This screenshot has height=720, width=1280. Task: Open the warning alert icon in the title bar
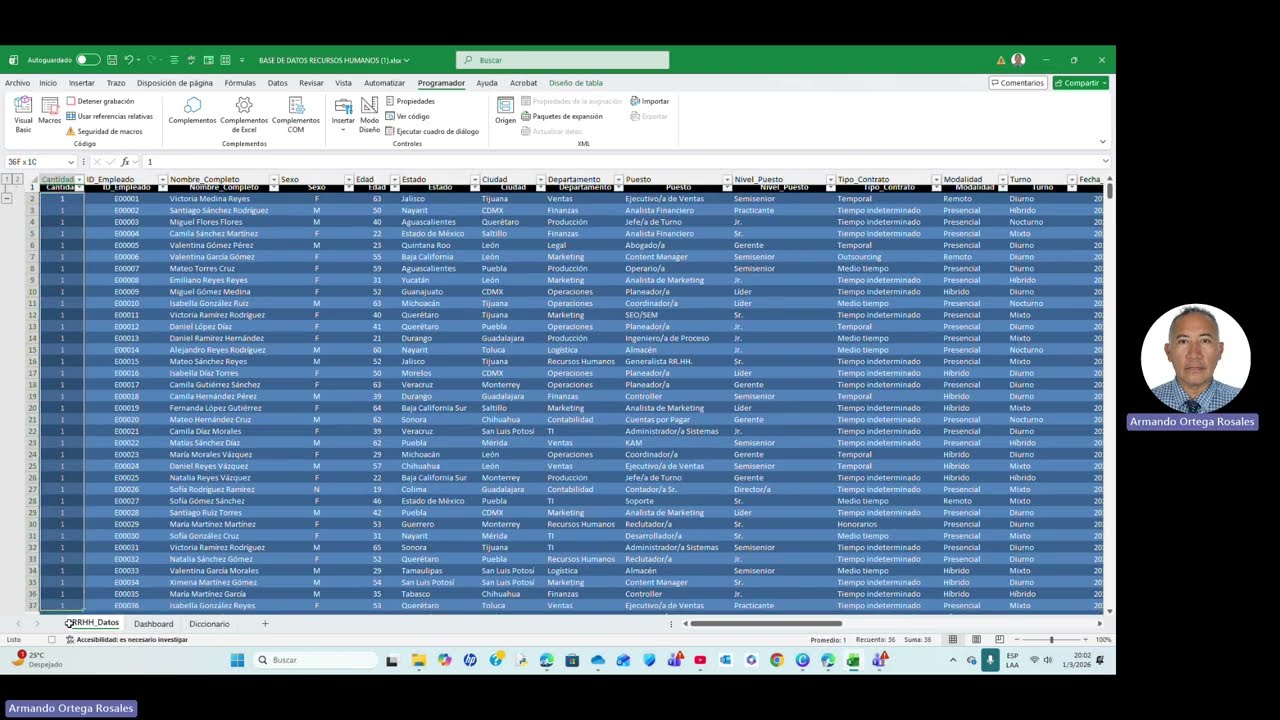[1000, 60]
